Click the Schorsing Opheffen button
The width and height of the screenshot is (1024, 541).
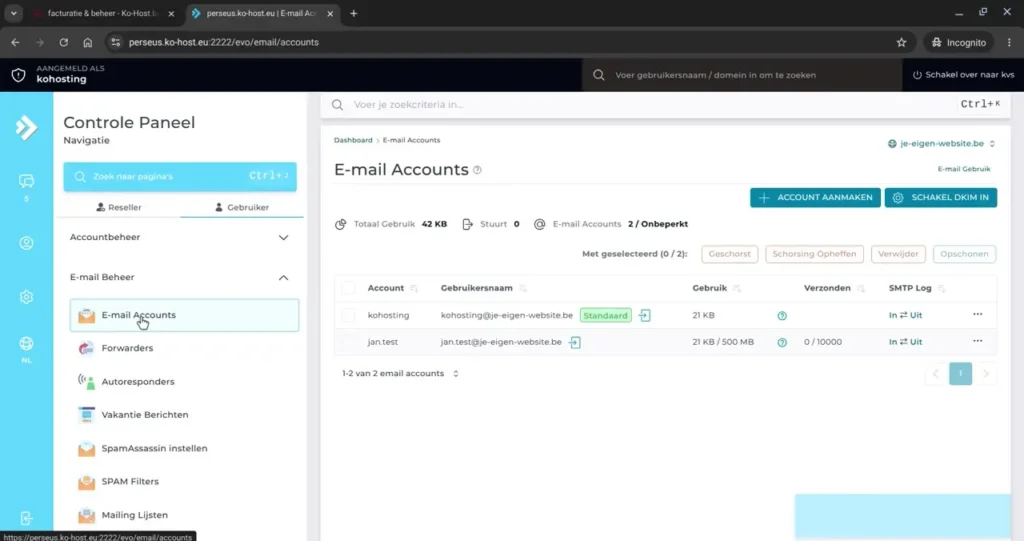coord(814,254)
